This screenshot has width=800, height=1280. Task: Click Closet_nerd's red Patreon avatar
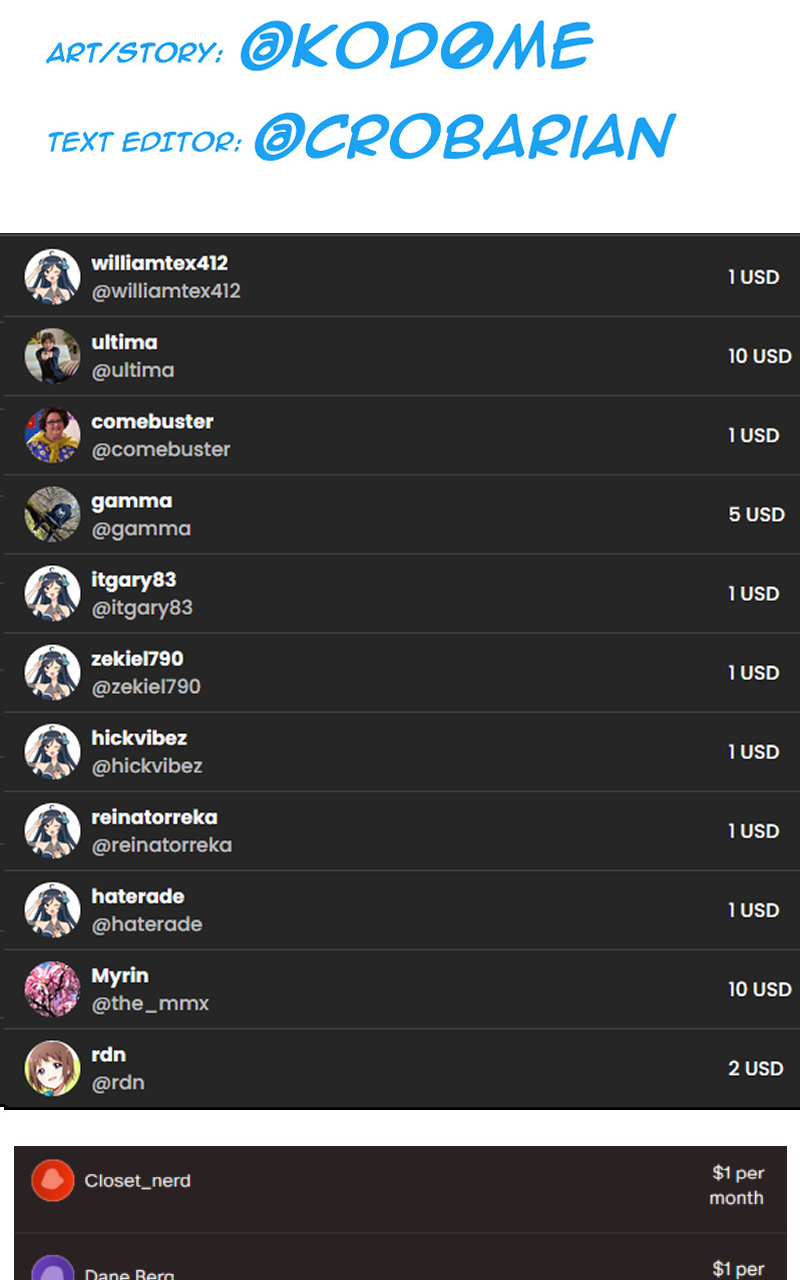(x=53, y=1180)
